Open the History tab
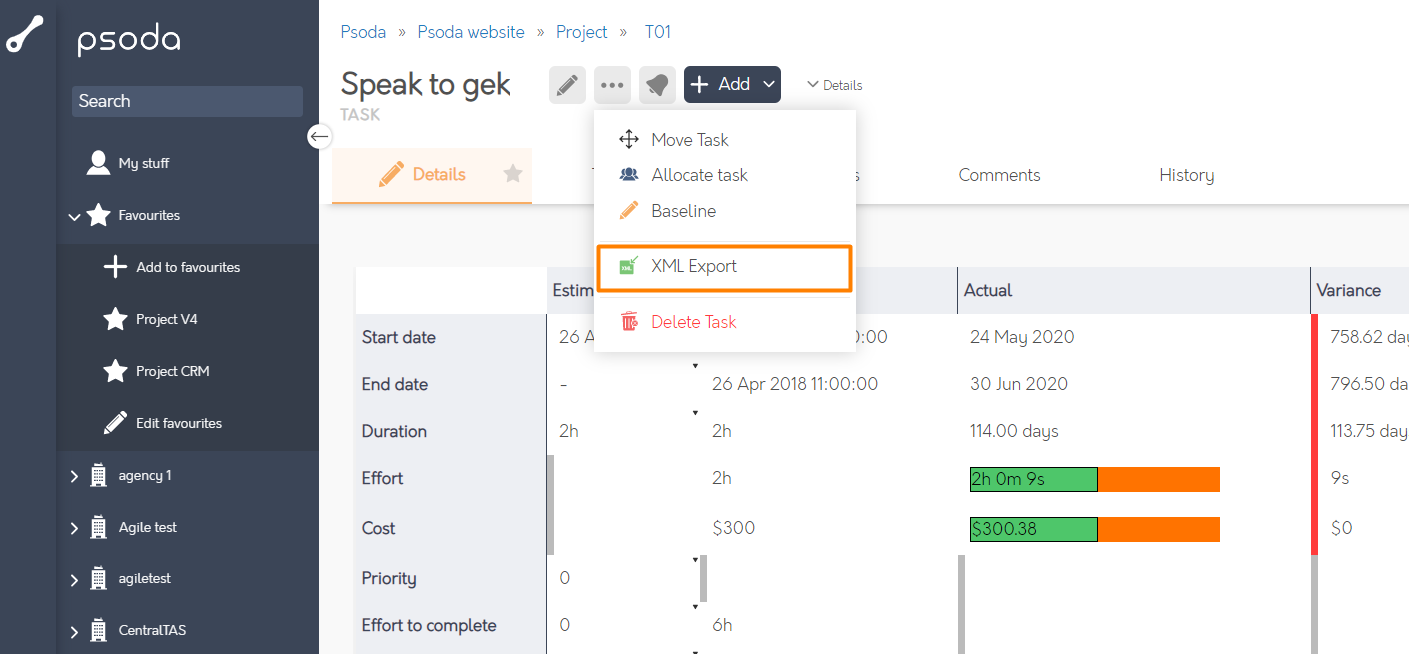This screenshot has height=654, width=1409. tap(1186, 175)
